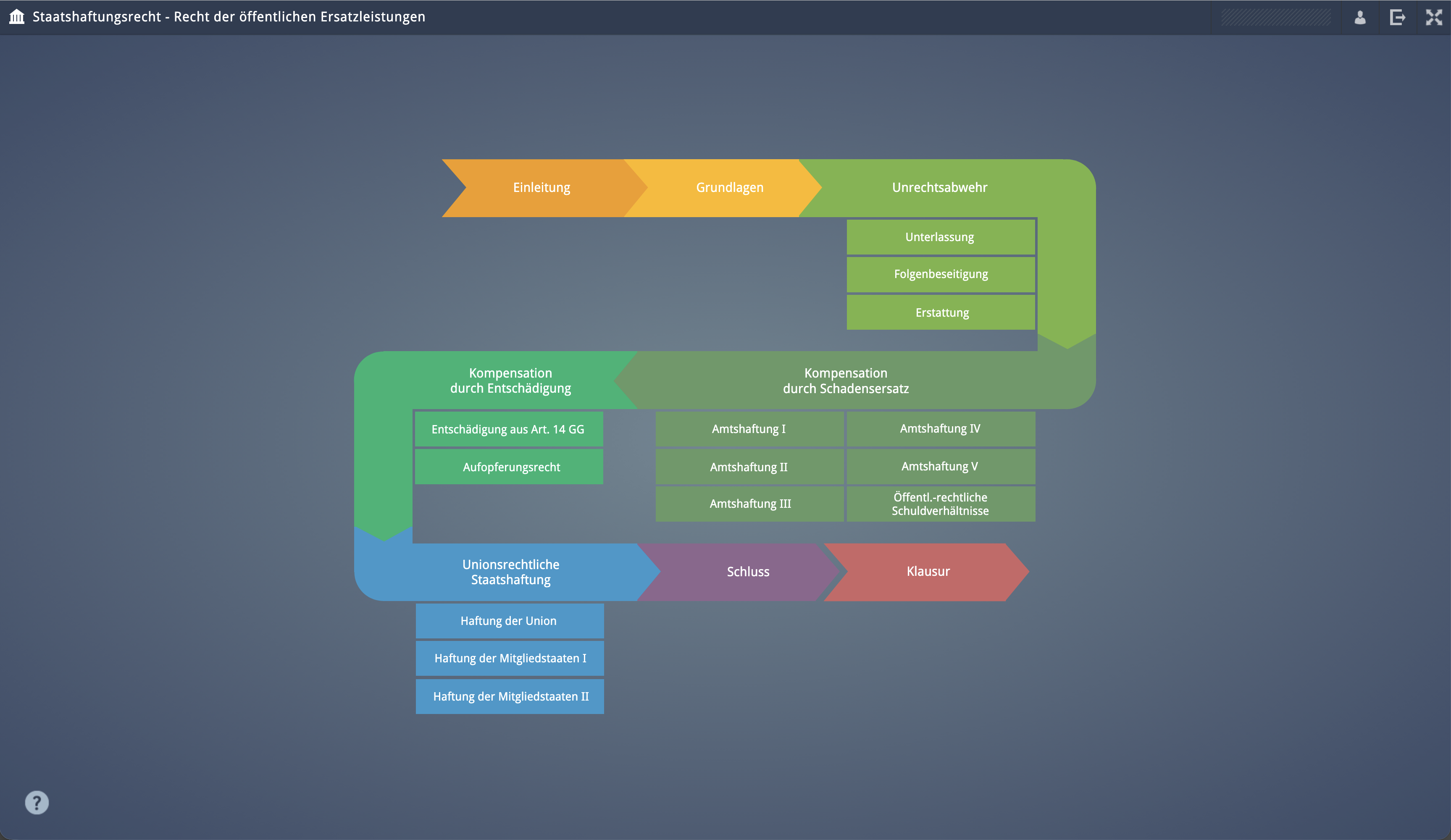Image resolution: width=1451 pixels, height=840 pixels.
Task: Open the Einleitung chapter arrow
Action: (x=541, y=188)
